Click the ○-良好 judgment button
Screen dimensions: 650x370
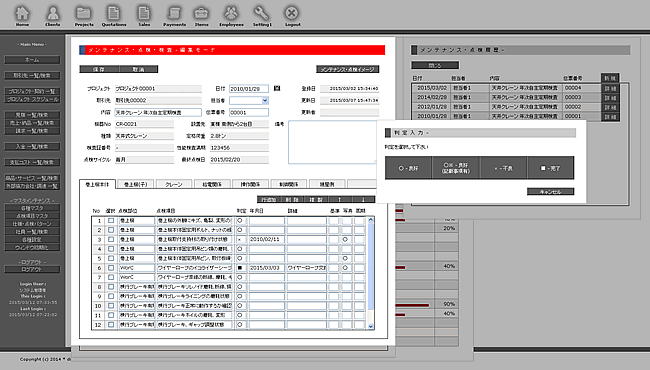408,168
